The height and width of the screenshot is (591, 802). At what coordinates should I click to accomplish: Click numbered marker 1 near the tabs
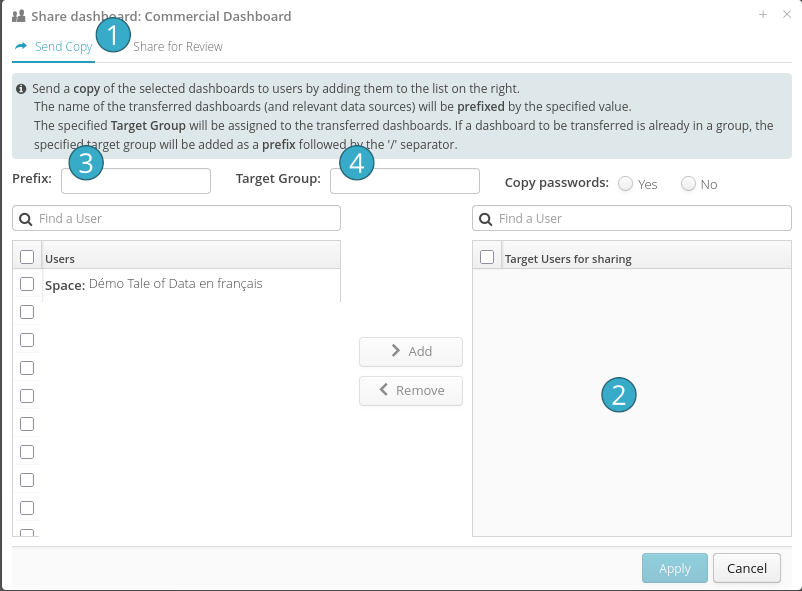coord(113,37)
